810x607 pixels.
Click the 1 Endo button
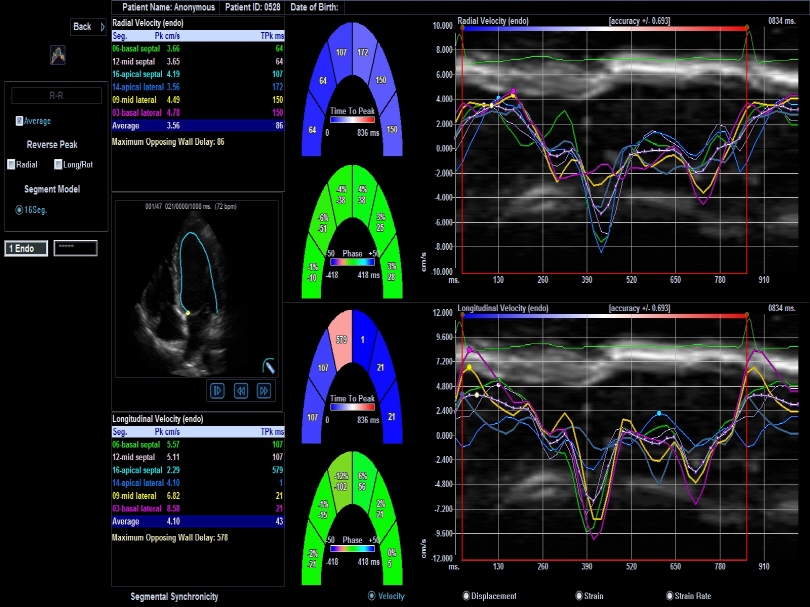26,248
